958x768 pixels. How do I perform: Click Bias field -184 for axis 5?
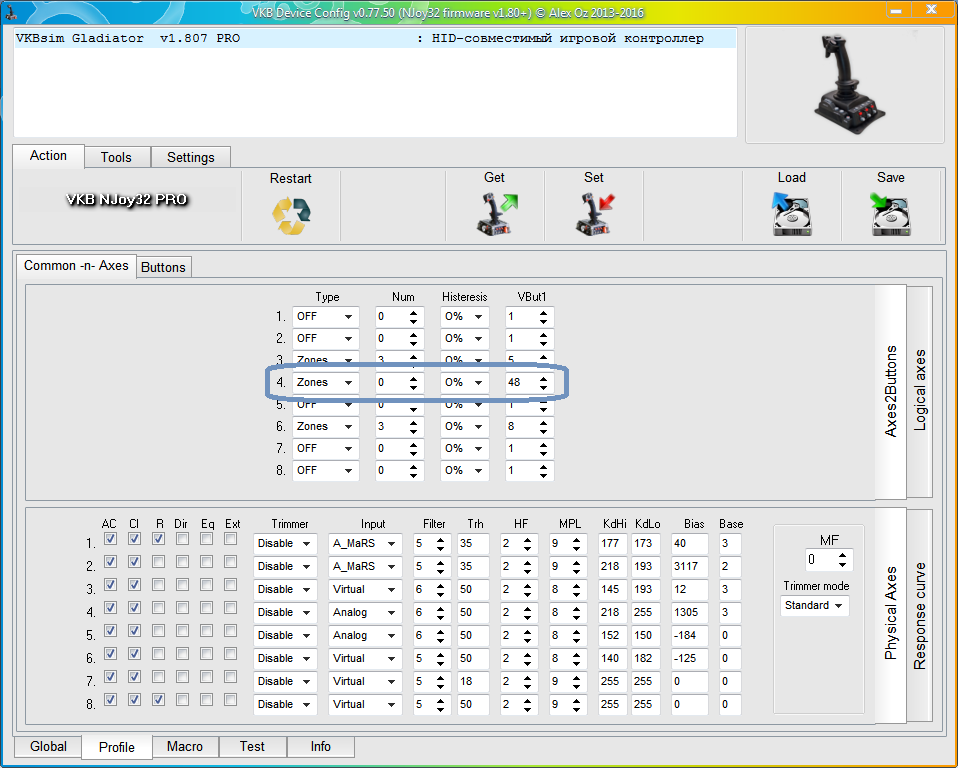[689, 635]
